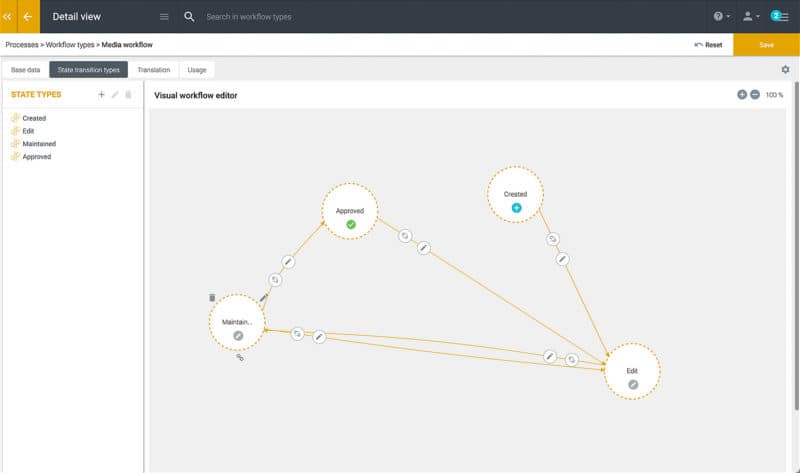Image resolution: width=800 pixels, height=473 pixels.
Task: Open the Usage tab
Action: tap(197, 70)
